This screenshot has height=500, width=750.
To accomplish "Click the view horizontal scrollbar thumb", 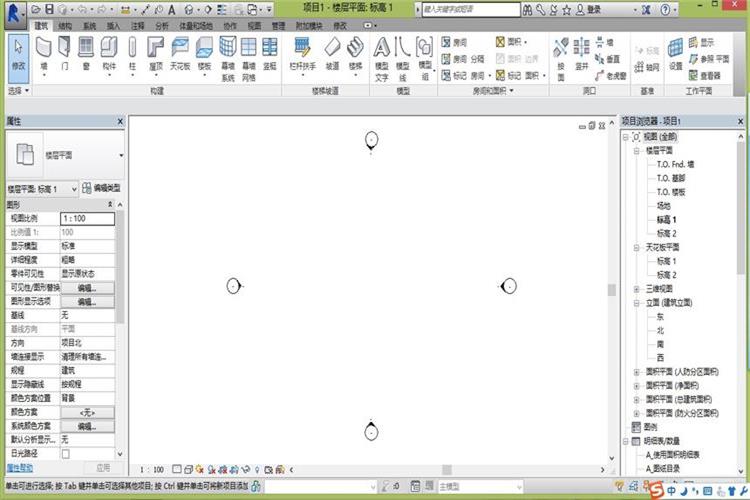I will pyautogui.click(x=446, y=470).
